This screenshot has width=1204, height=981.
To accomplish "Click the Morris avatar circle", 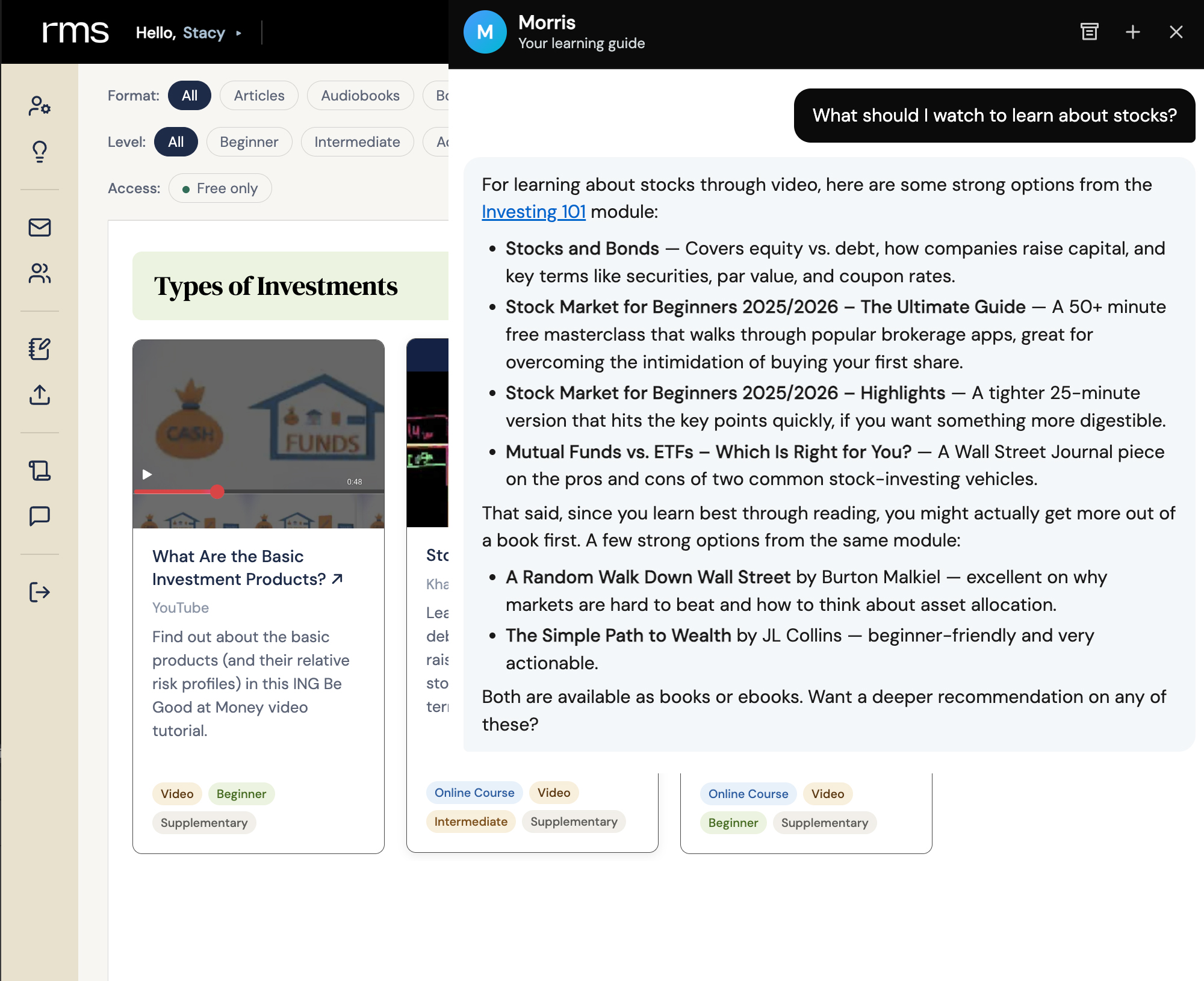I will [485, 32].
